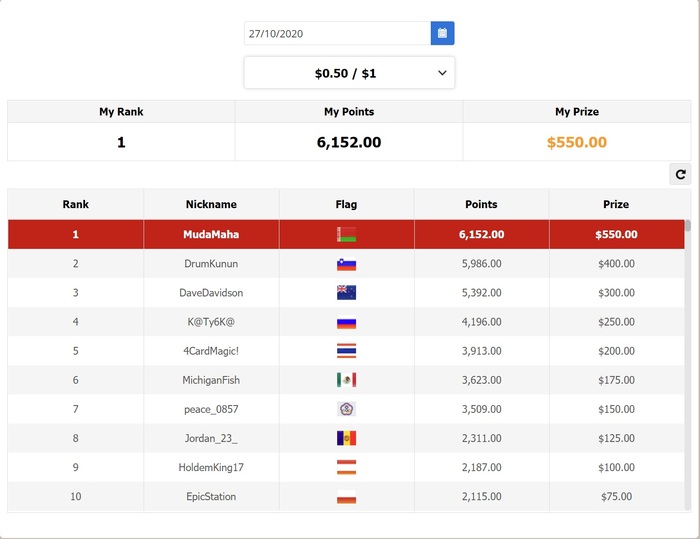Click DrumKunun's flag icon

[x=347, y=264]
